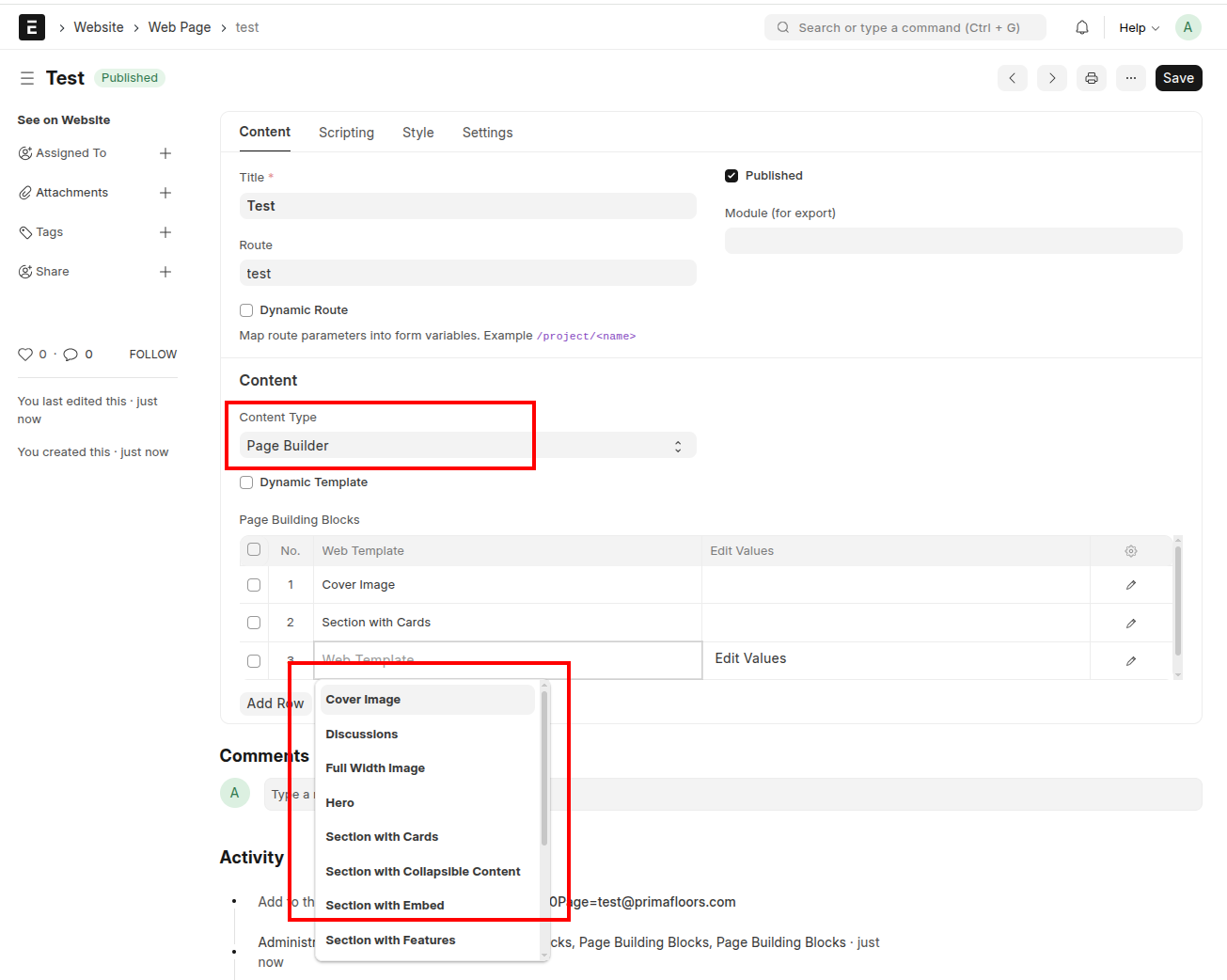Click the search magnifier icon

[x=783, y=27]
